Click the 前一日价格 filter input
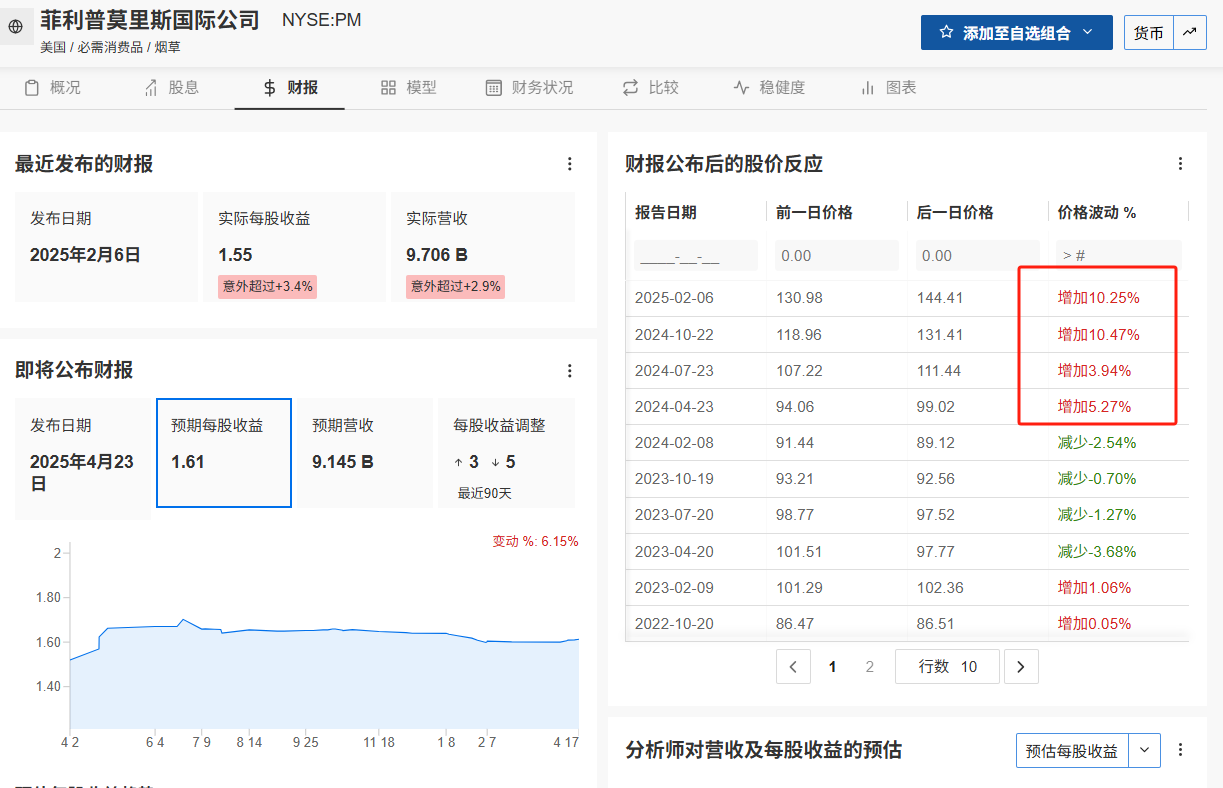The height and width of the screenshot is (788, 1223). tap(837, 256)
